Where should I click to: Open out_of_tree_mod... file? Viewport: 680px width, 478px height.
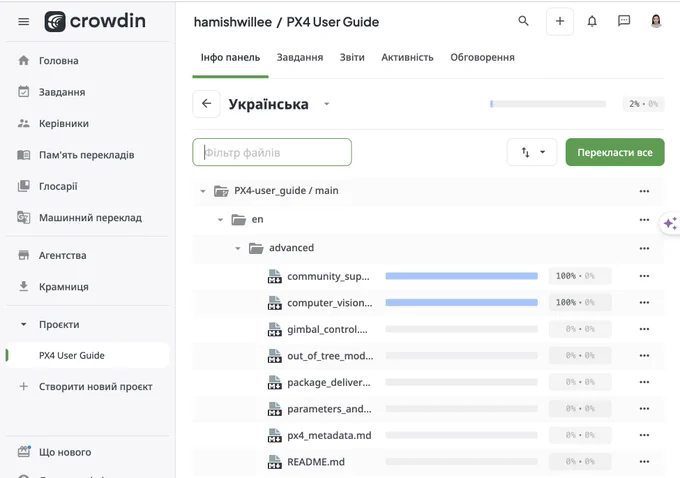pos(330,356)
